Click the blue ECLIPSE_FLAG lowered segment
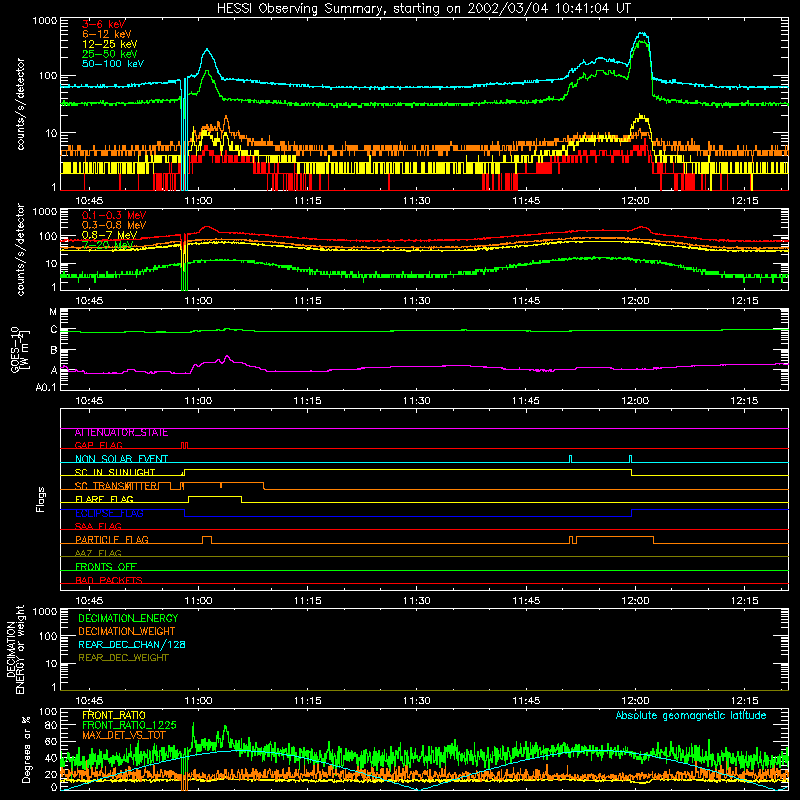 (408, 516)
